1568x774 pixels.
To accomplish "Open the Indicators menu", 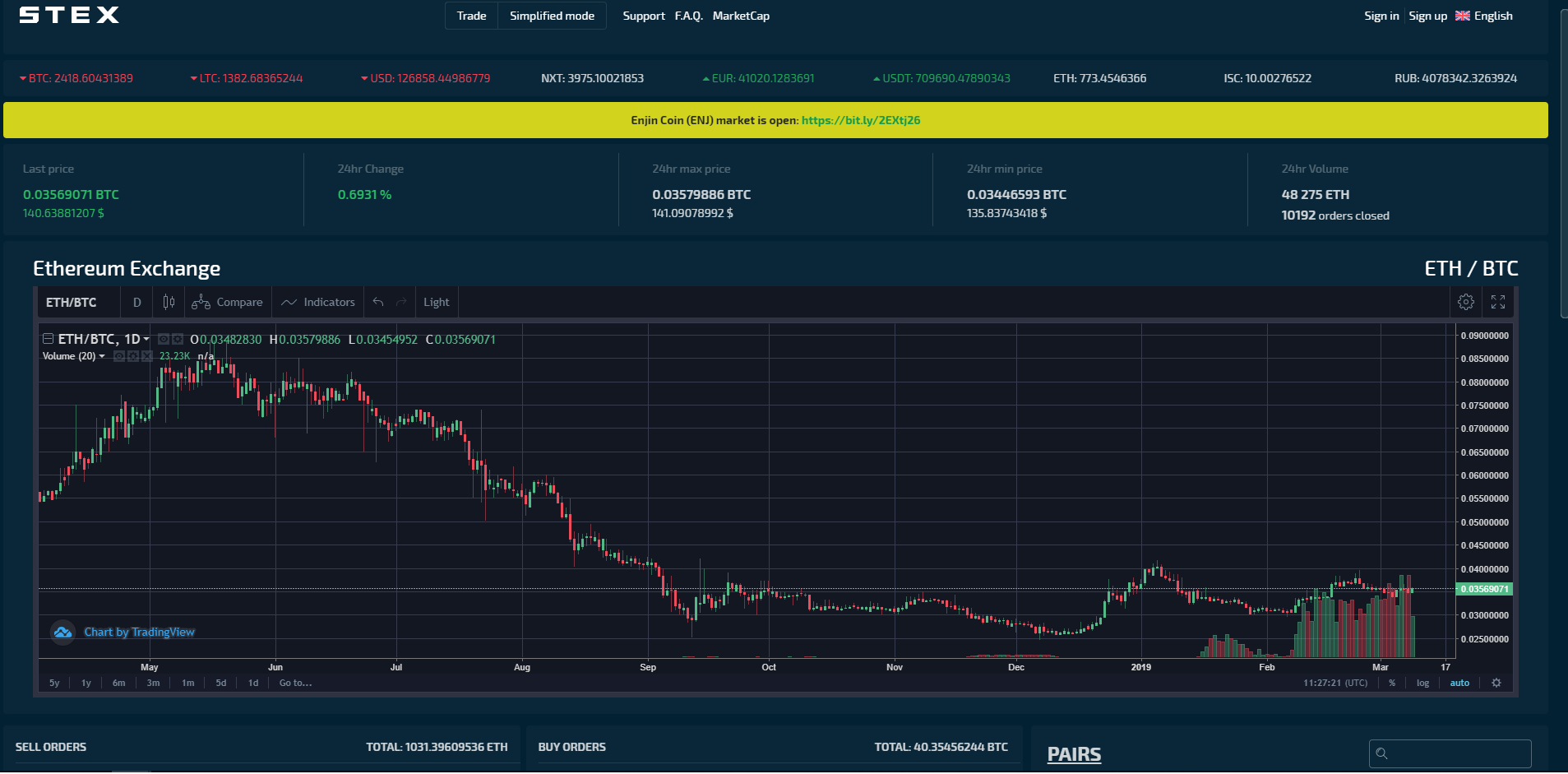I will point(318,302).
